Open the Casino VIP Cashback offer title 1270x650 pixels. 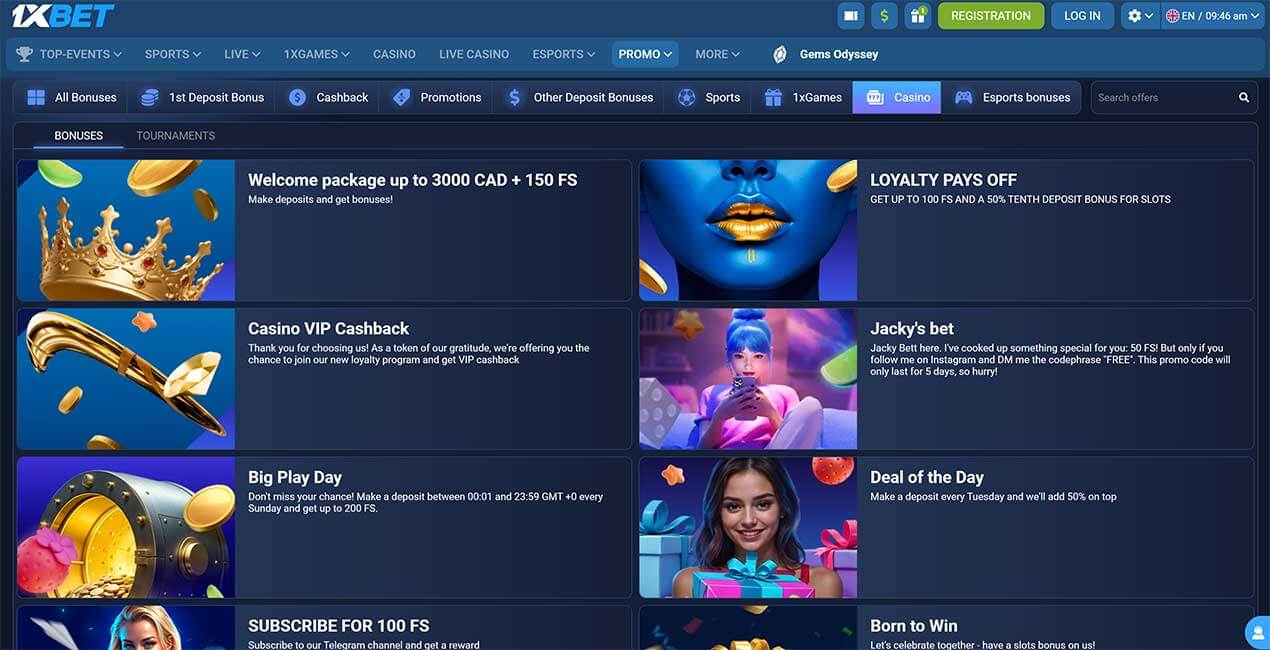point(328,328)
